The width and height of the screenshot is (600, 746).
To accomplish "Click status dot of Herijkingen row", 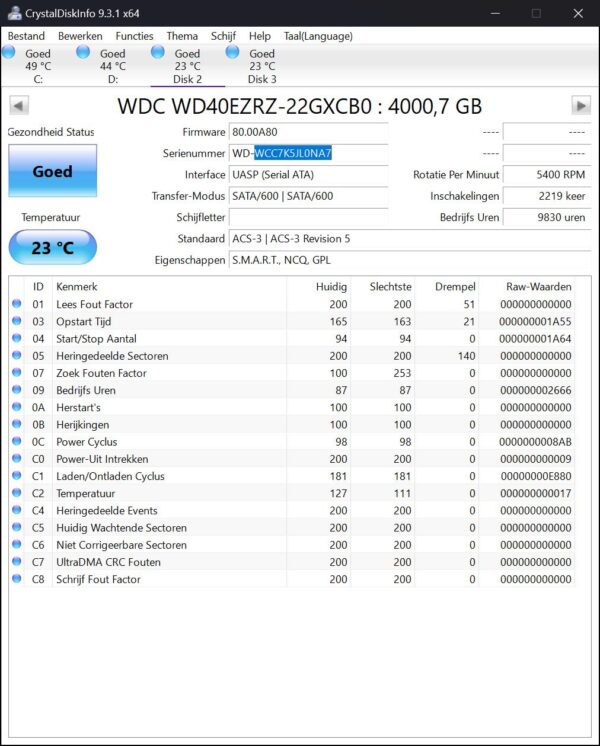I will point(17,424).
